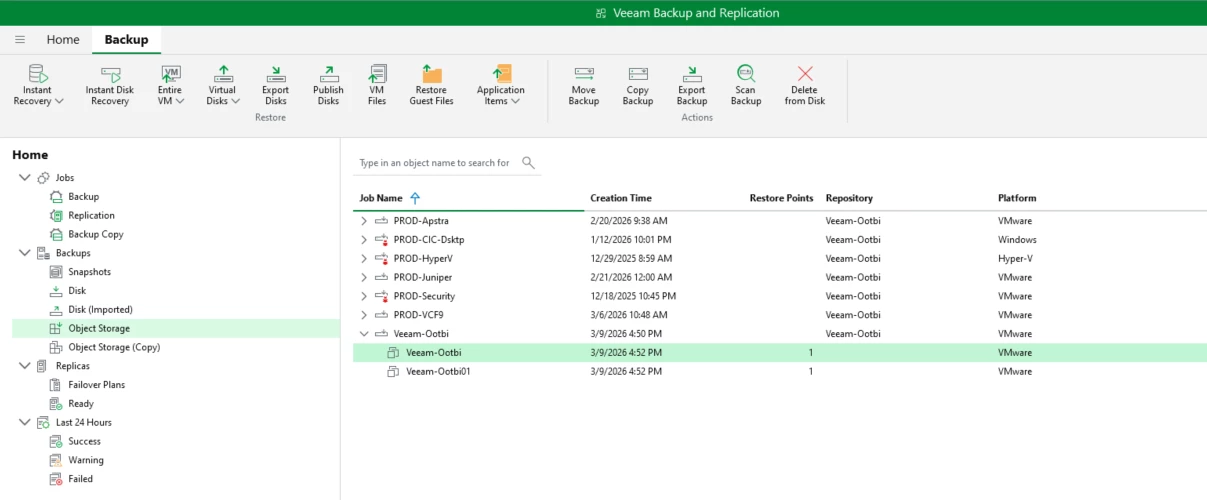Click the object name search field
Viewport: 1207px width, 500px height.
(x=435, y=163)
